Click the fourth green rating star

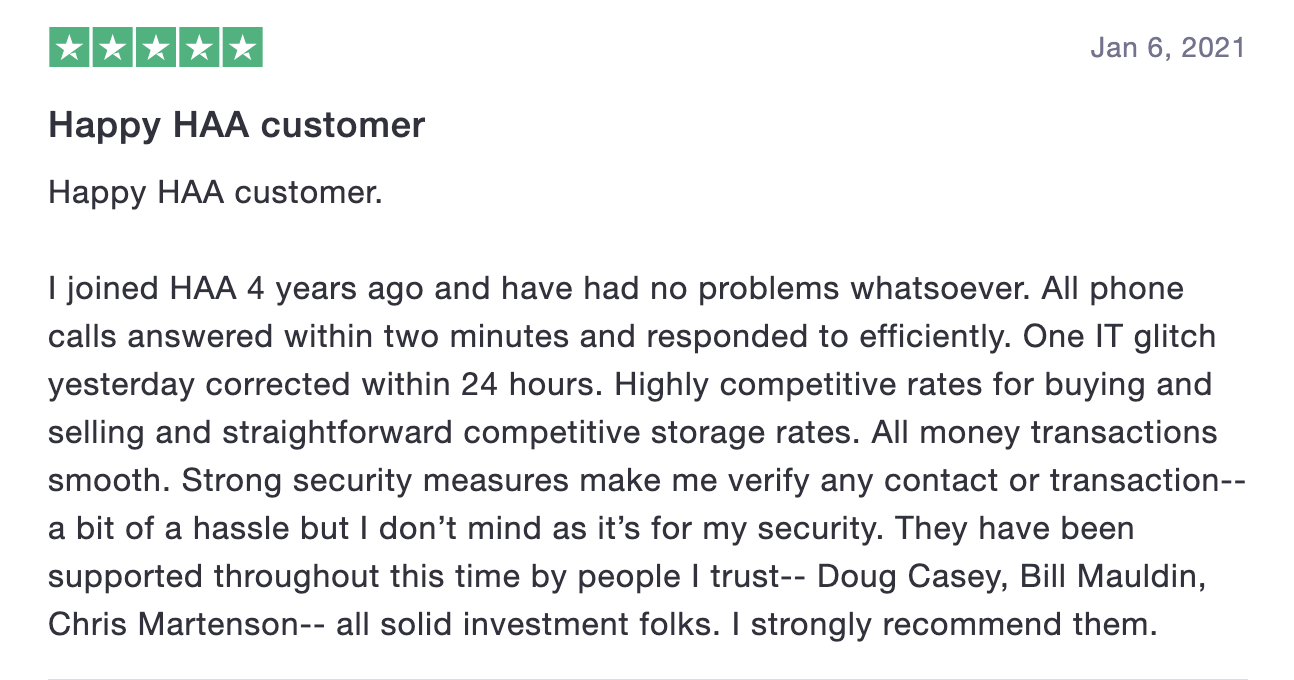tap(198, 48)
